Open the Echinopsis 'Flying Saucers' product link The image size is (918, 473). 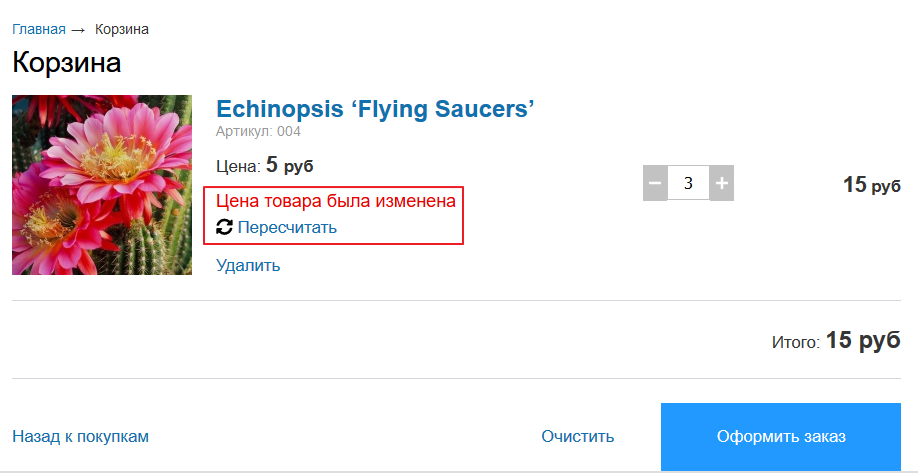coord(375,109)
